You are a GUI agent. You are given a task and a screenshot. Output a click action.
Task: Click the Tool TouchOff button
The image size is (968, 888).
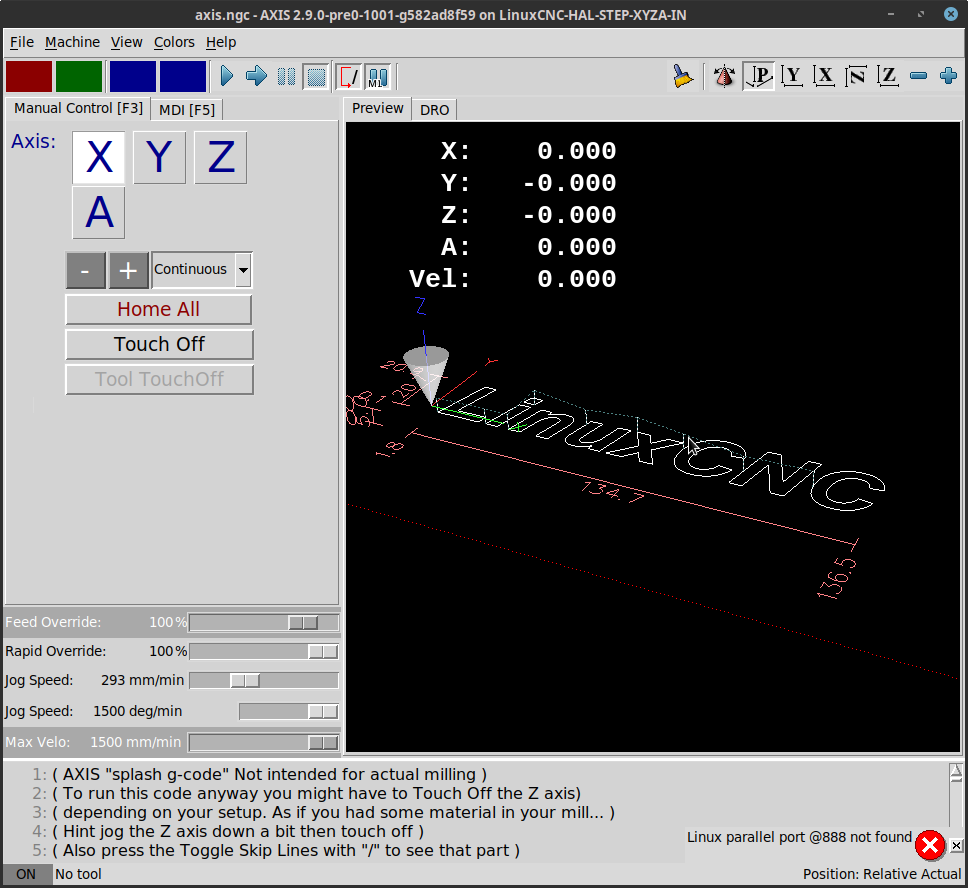pos(159,379)
